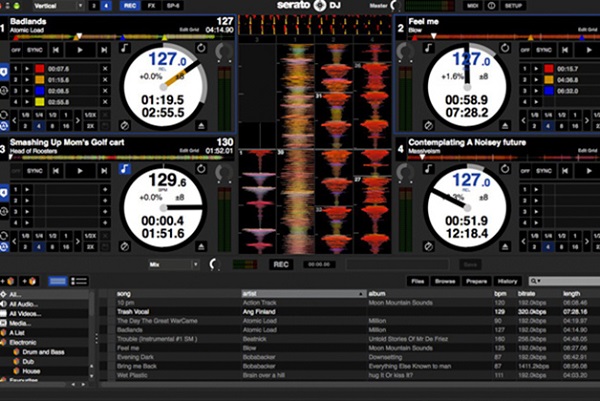Click Edit Grid on deck 1
The width and height of the screenshot is (600, 401).
(189, 30)
